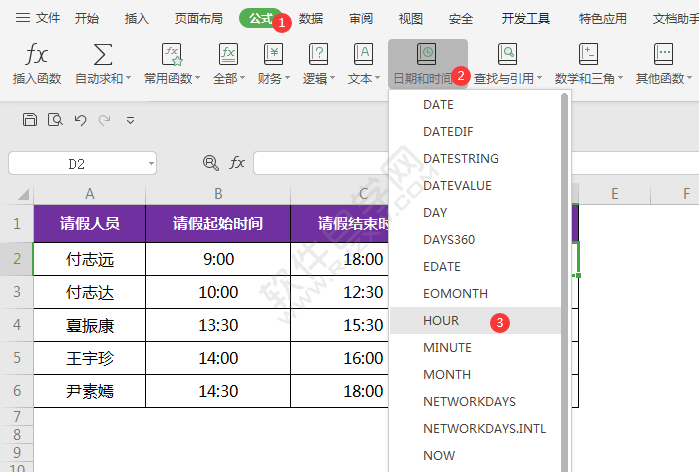
Task: Choose NETWORKDAYS from the function list
Action: tap(475, 401)
